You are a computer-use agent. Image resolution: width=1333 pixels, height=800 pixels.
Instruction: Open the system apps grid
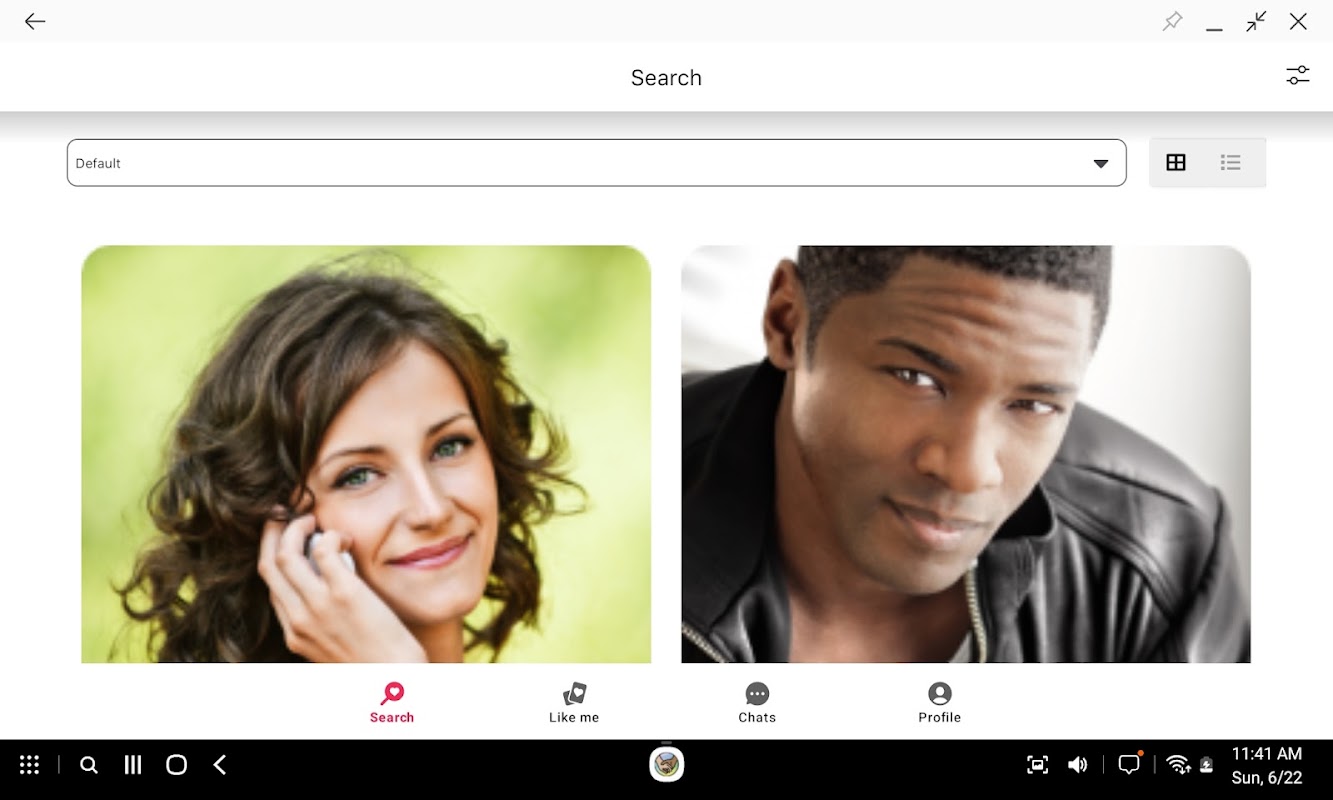pyautogui.click(x=29, y=765)
